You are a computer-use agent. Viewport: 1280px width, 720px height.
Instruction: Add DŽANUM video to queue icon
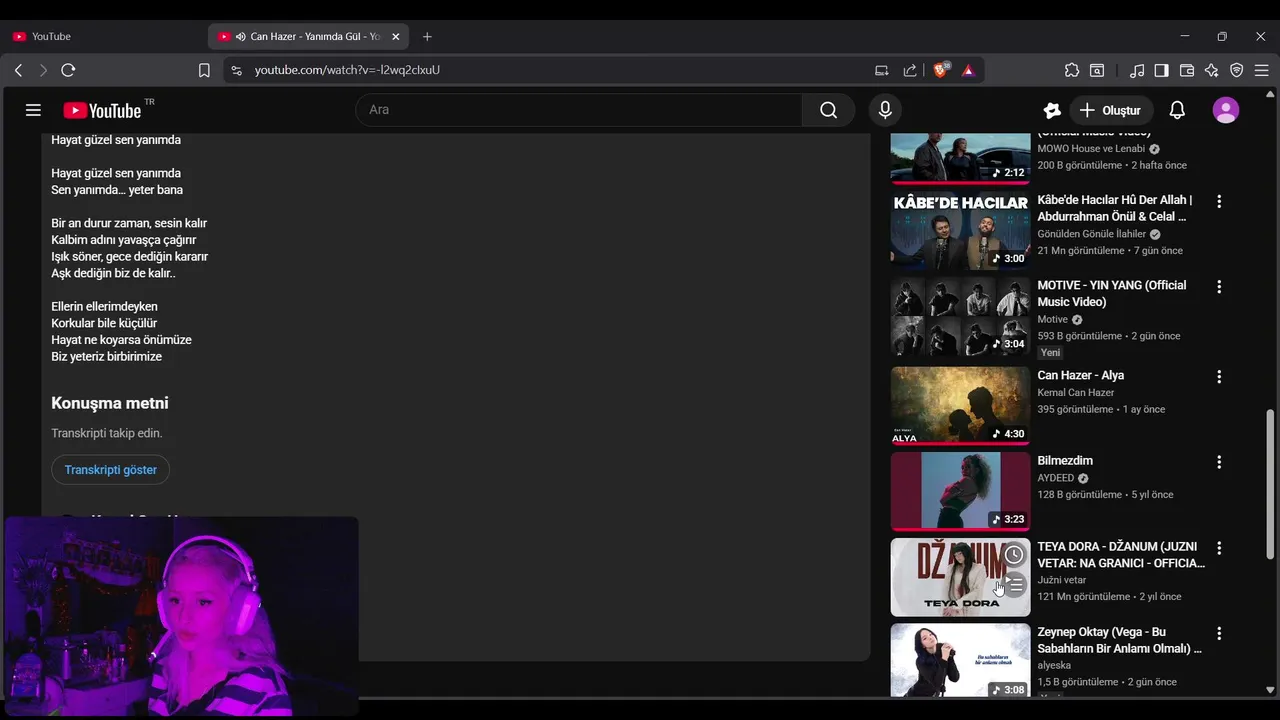click(x=1014, y=585)
